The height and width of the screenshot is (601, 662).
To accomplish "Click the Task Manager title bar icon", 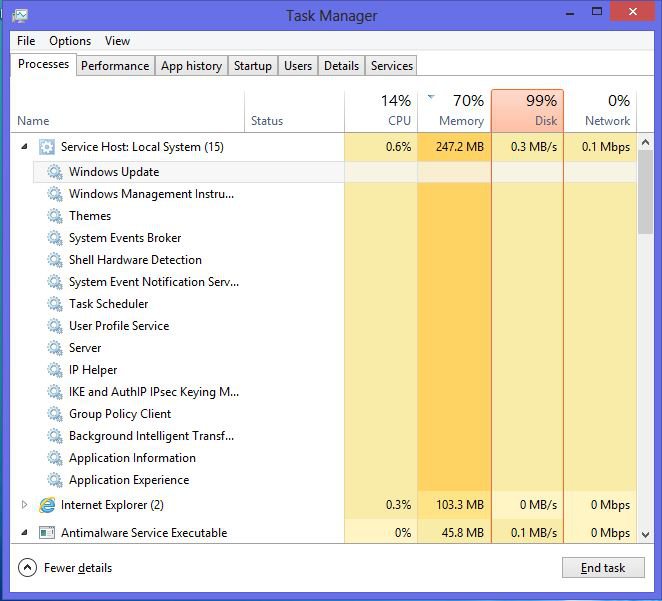I will click(x=20, y=16).
